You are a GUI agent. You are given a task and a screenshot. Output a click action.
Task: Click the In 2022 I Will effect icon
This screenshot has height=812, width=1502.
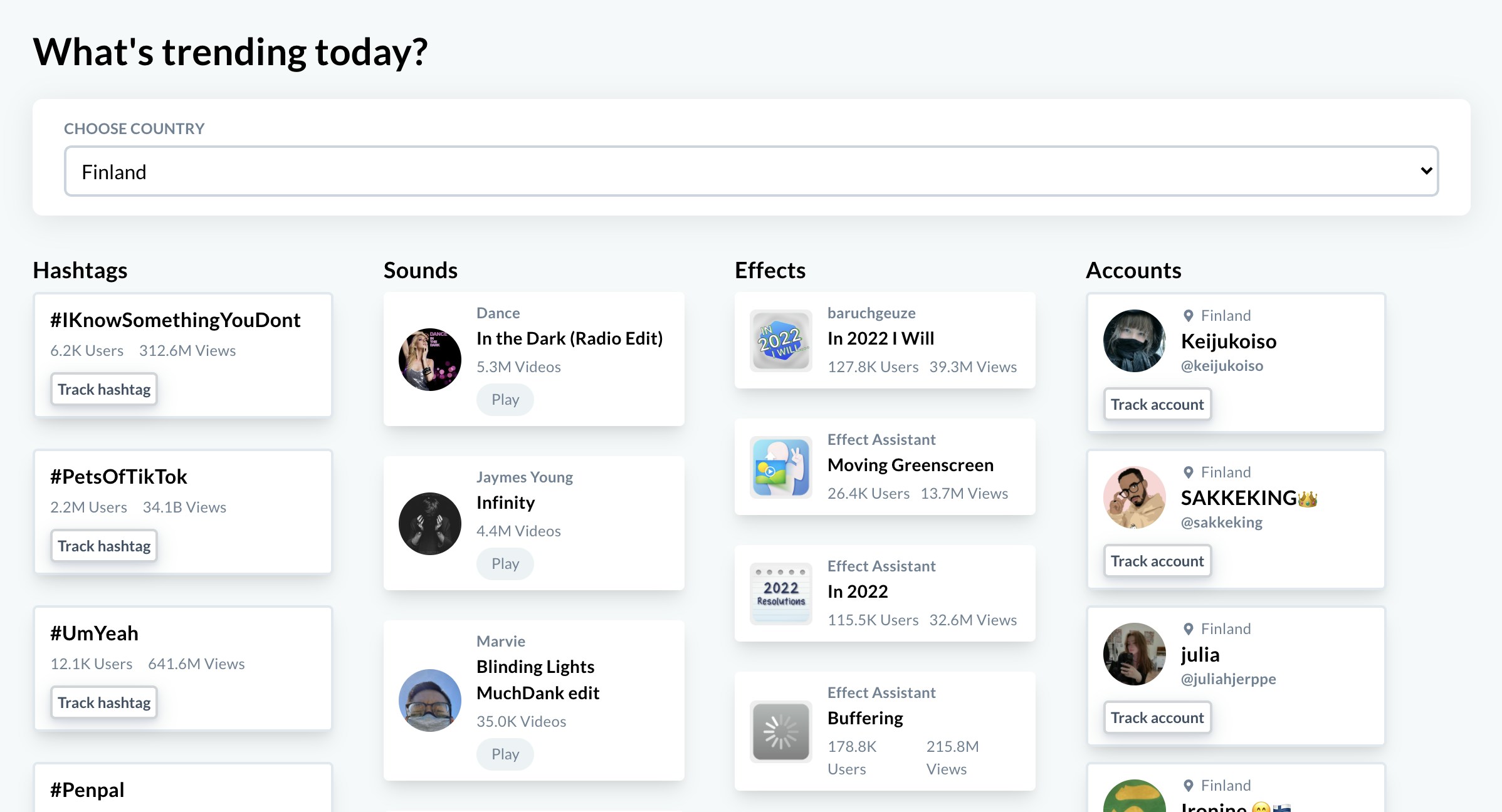point(781,341)
